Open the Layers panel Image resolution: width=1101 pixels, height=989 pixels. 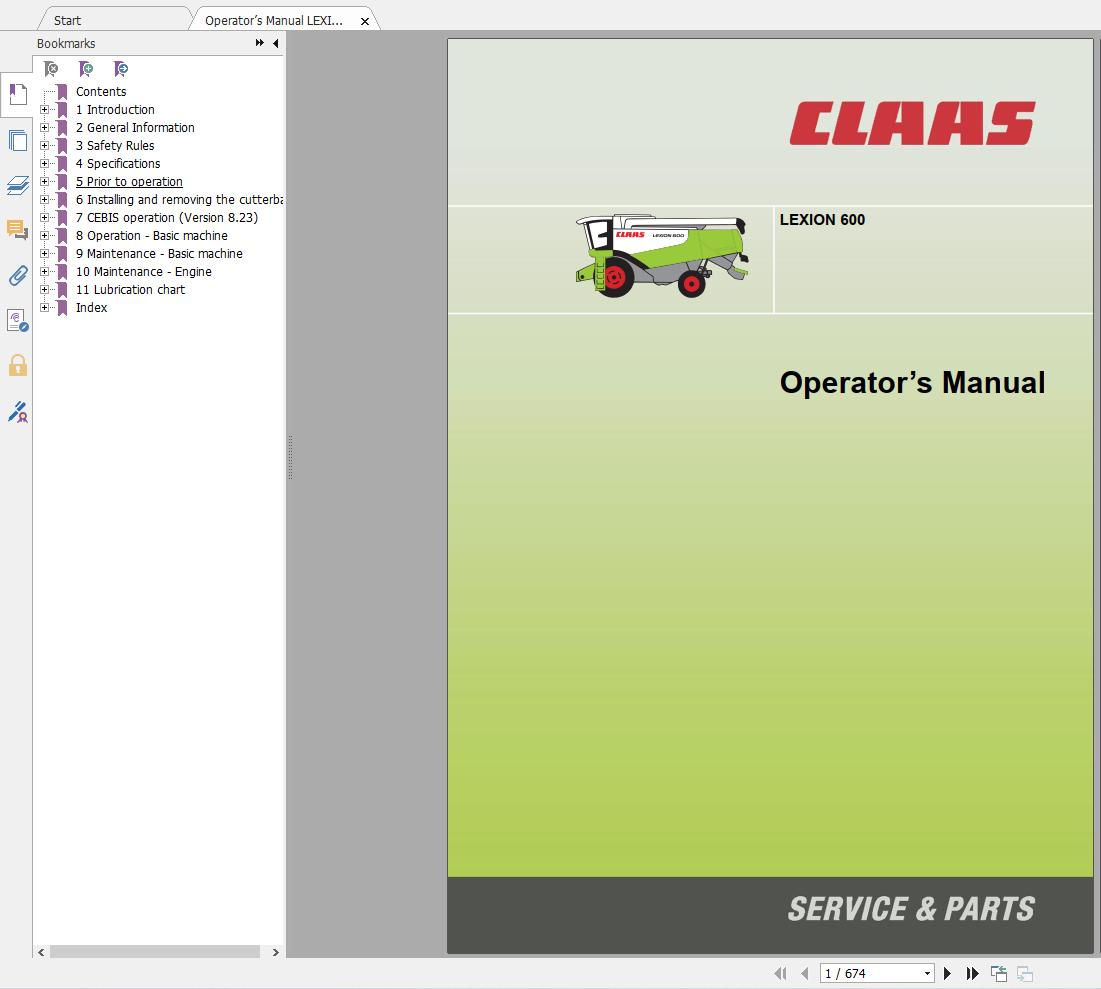point(17,186)
